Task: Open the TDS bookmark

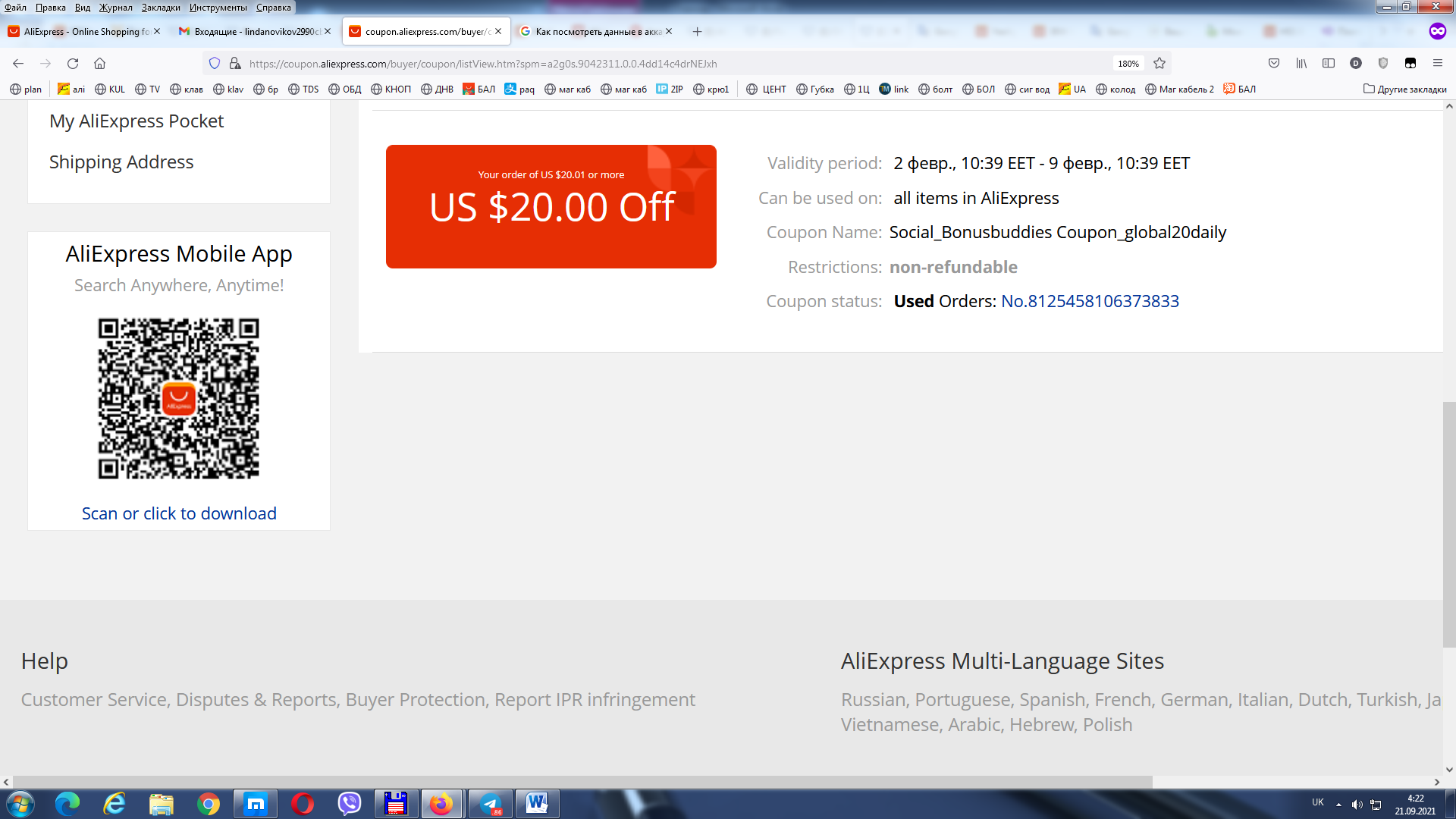Action: point(303,89)
